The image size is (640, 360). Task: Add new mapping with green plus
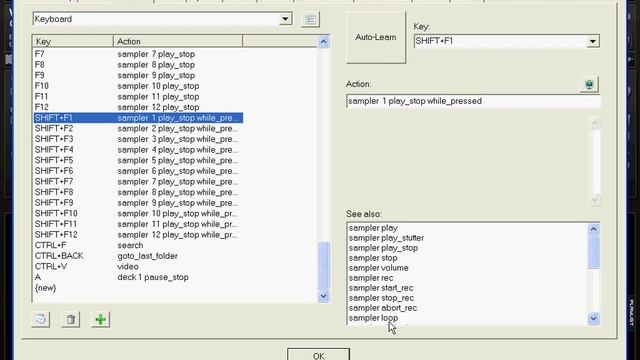100,319
